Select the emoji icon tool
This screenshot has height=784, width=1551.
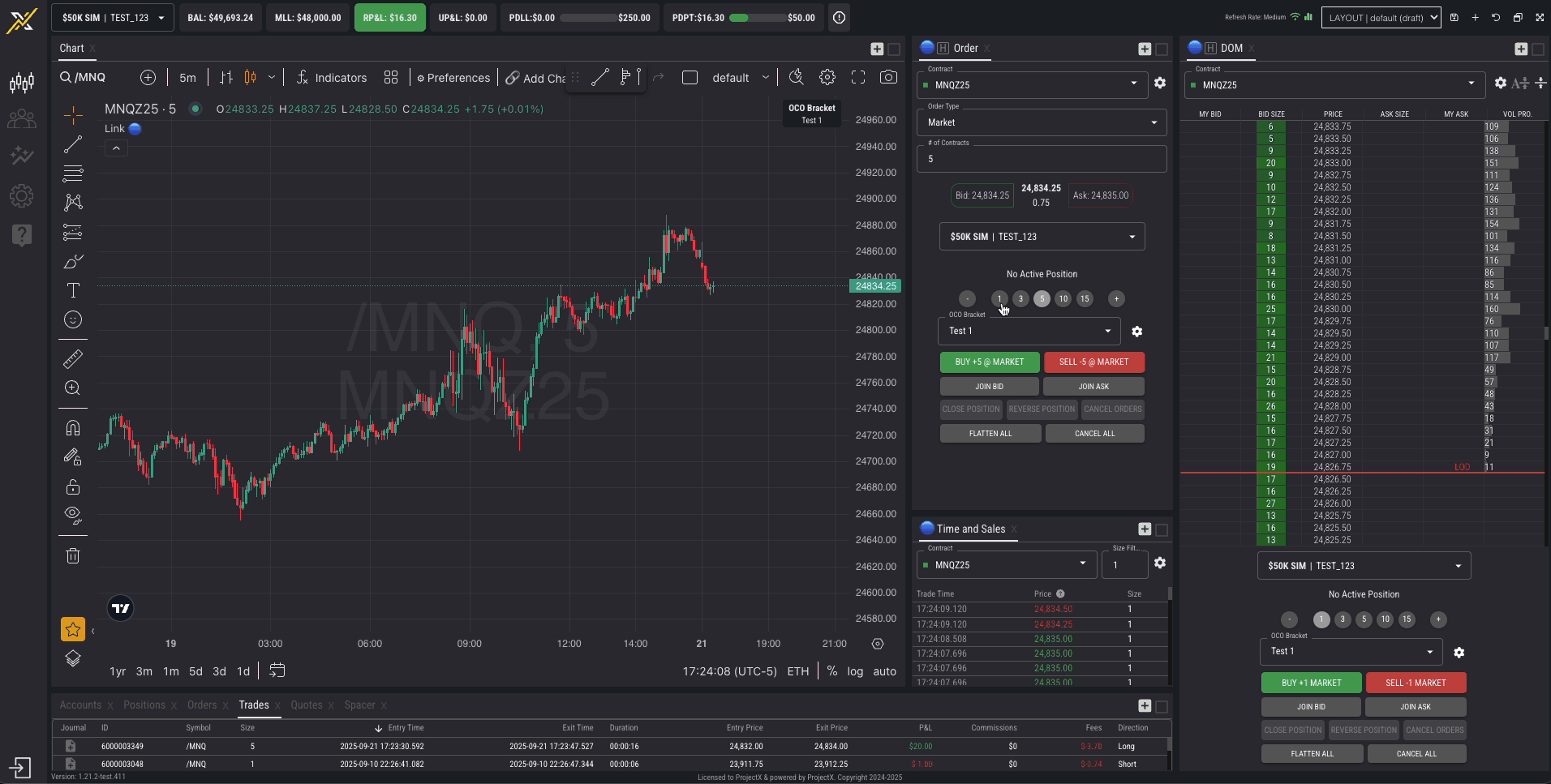(x=73, y=319)
